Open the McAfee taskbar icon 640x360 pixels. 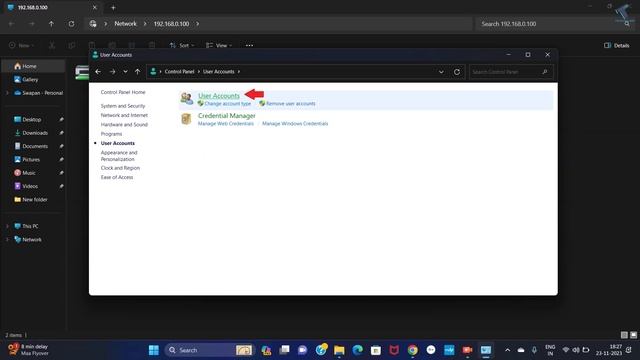[394, 350]
